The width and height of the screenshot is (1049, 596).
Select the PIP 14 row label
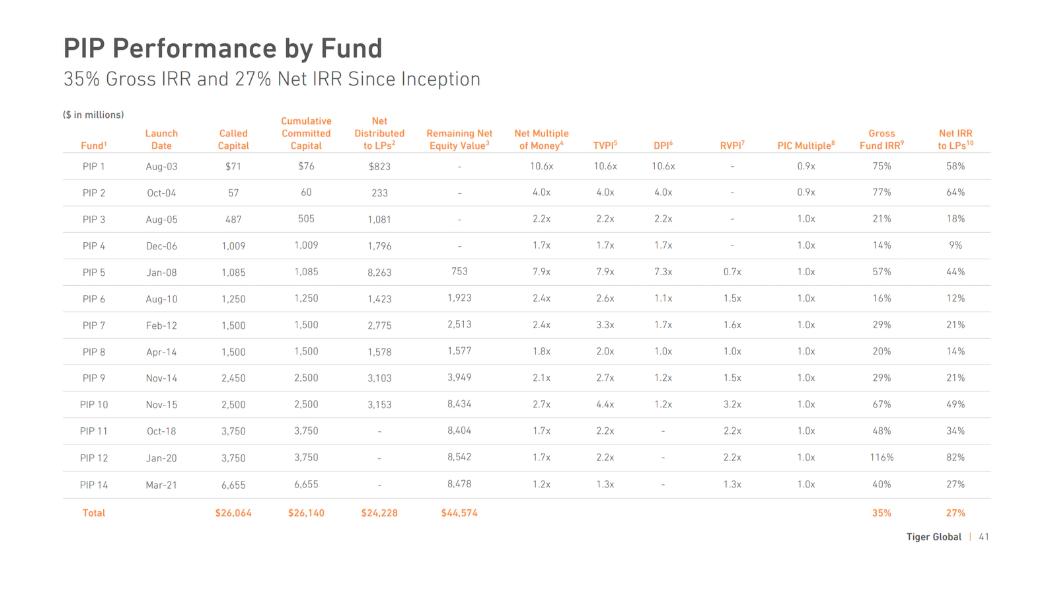[x=94, y=484]
